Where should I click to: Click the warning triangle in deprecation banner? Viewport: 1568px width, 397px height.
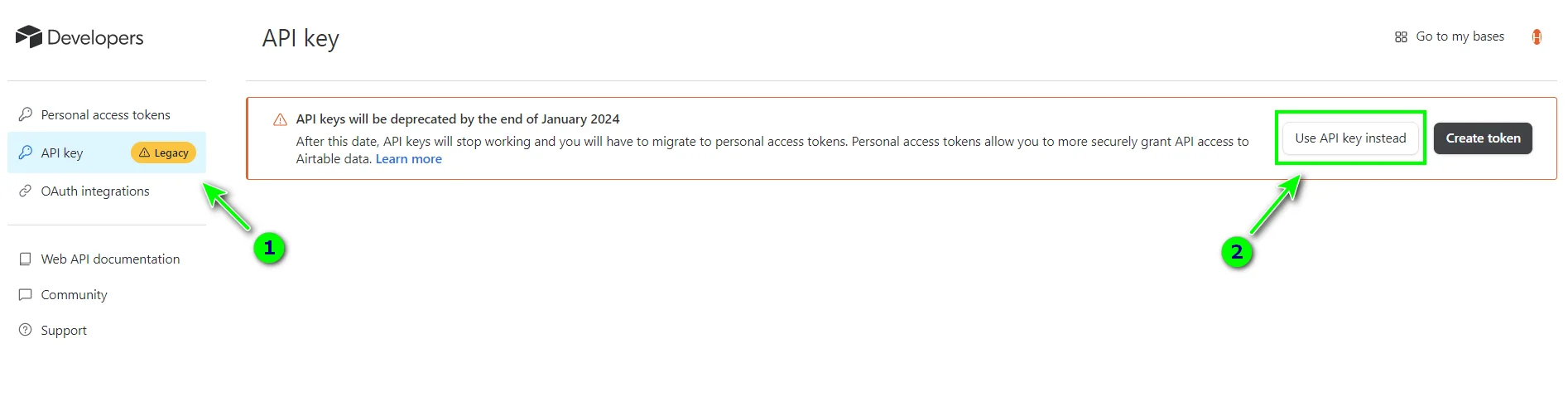point(281,119)
